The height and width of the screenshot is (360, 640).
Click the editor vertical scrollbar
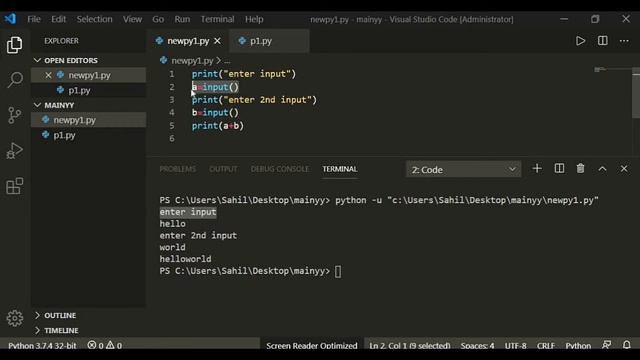pos(636,93)
